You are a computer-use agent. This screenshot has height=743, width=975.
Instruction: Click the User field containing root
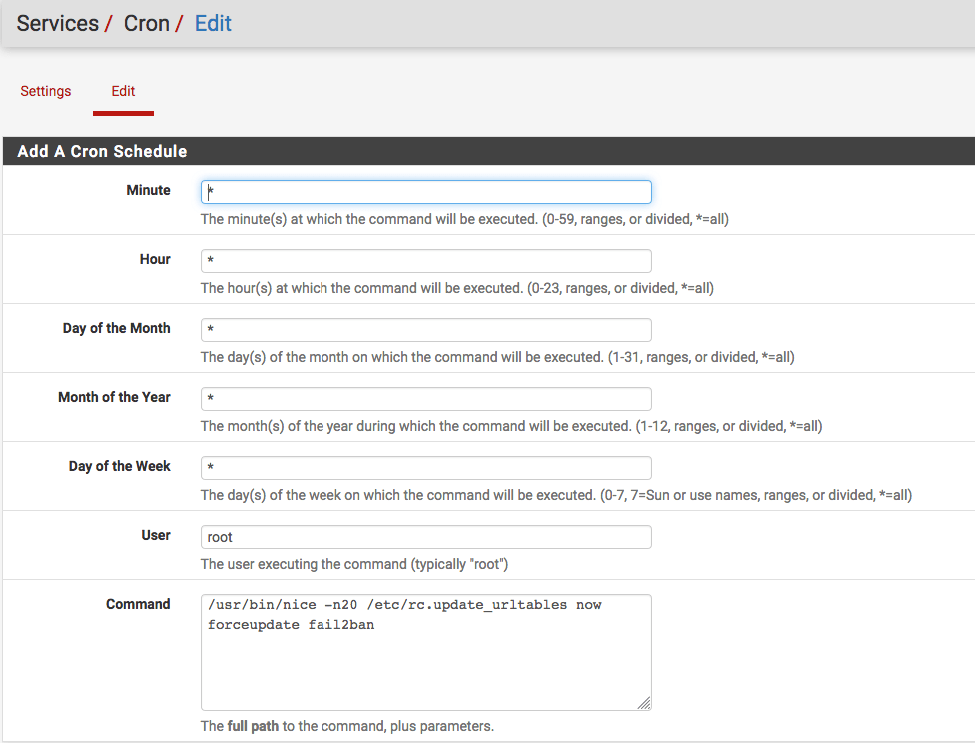tap(426, 536)
